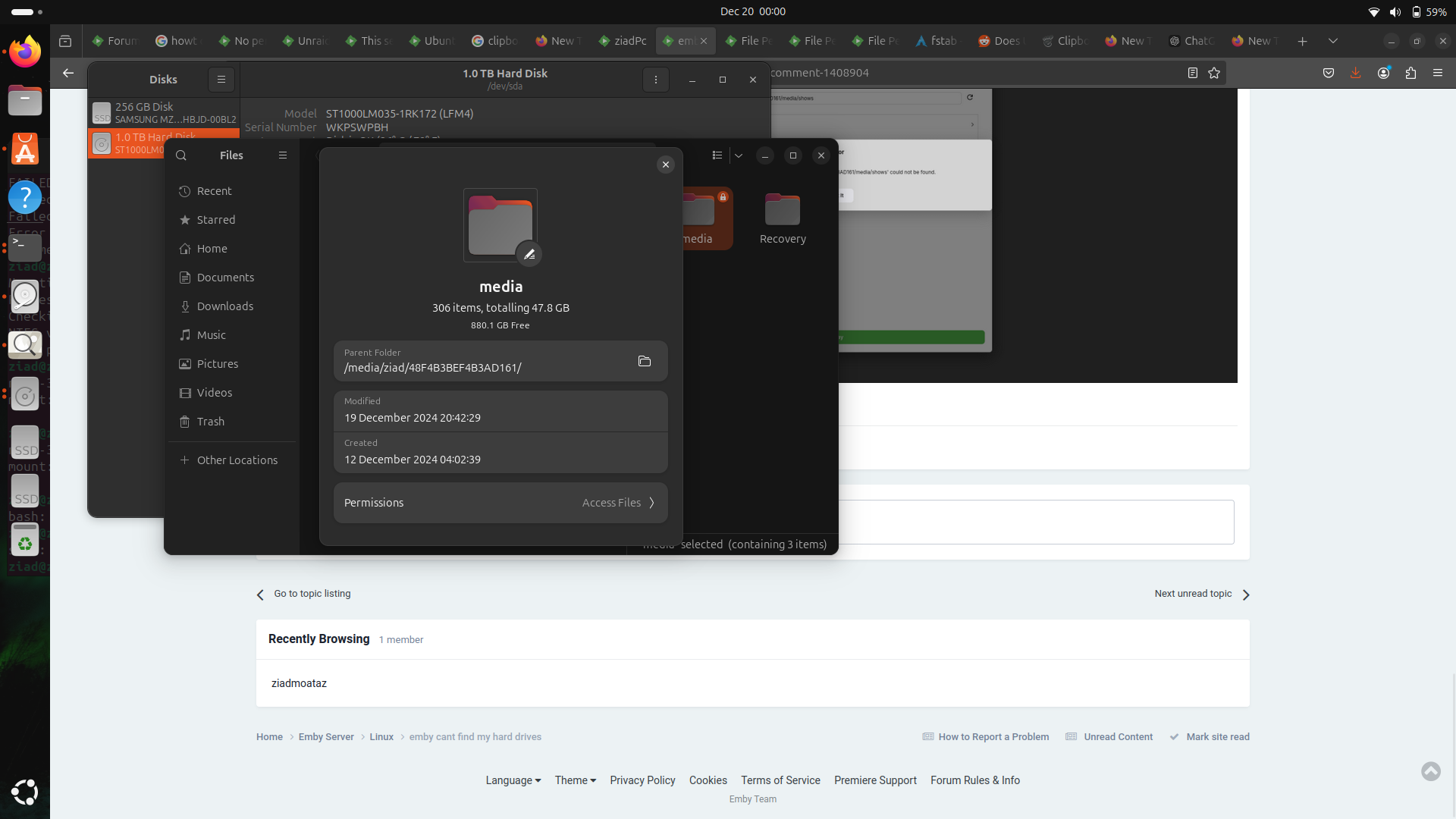
Task: Open Firefox downloads arrow icon
Action: pyautogui.click(x=1355, y=73)
